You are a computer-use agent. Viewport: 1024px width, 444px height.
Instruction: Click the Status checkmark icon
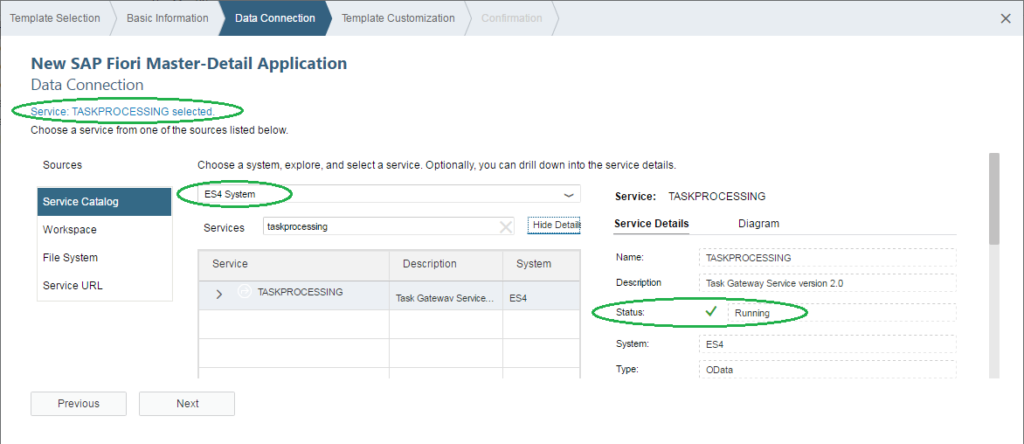coord(712,312)
